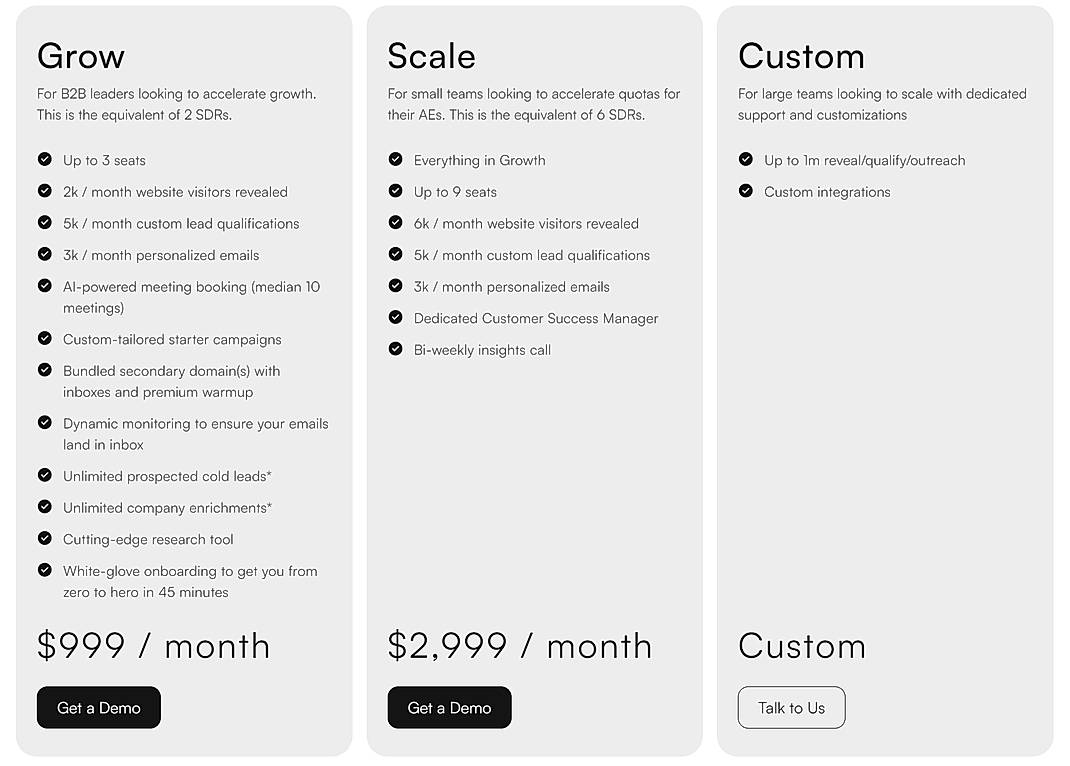Select the 'Scale' plan heading
This screenshot has height=766, width=1070.
click(432, 56)
